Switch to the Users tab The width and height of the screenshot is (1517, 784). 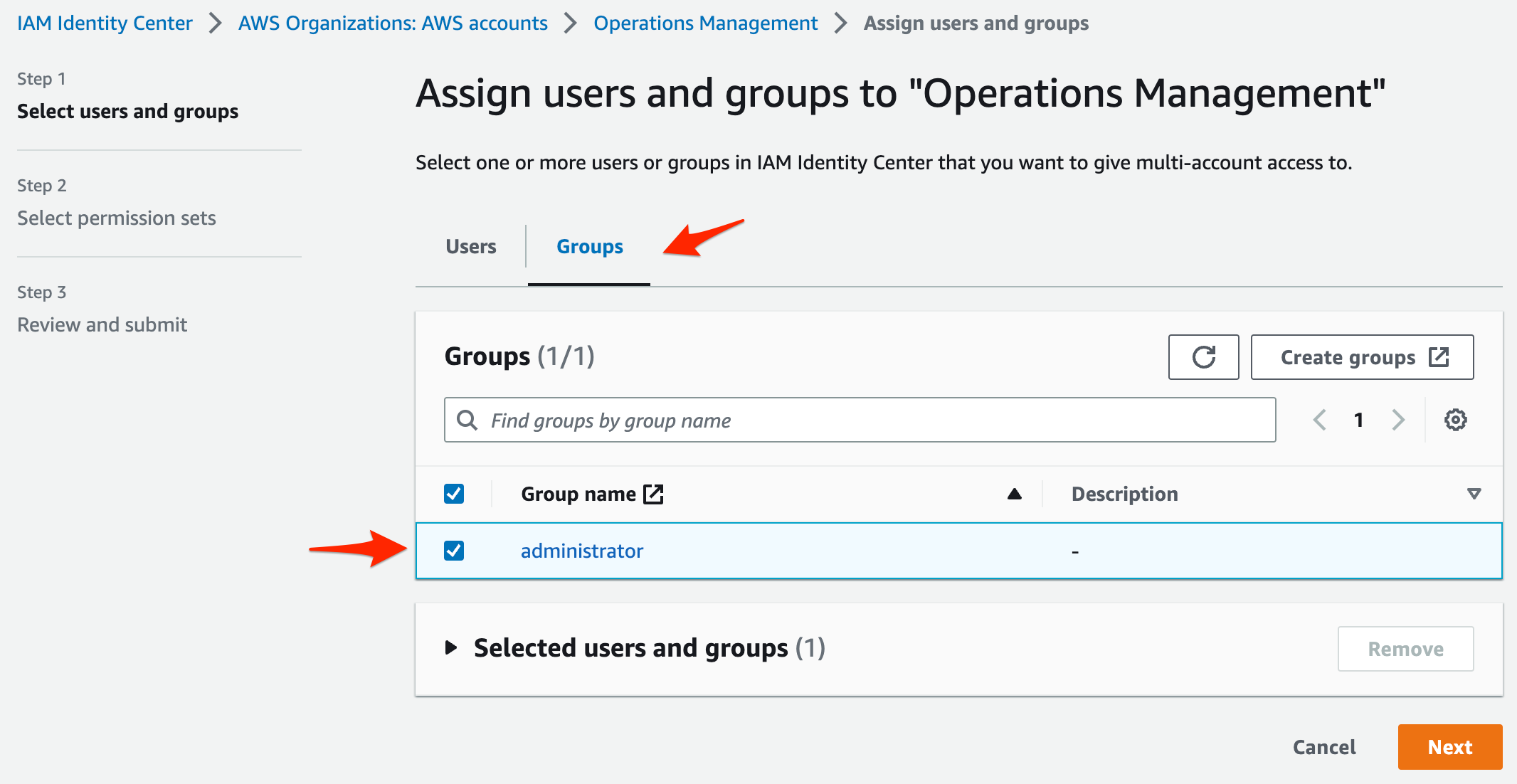pyautogui.click(x=471, y=247)
